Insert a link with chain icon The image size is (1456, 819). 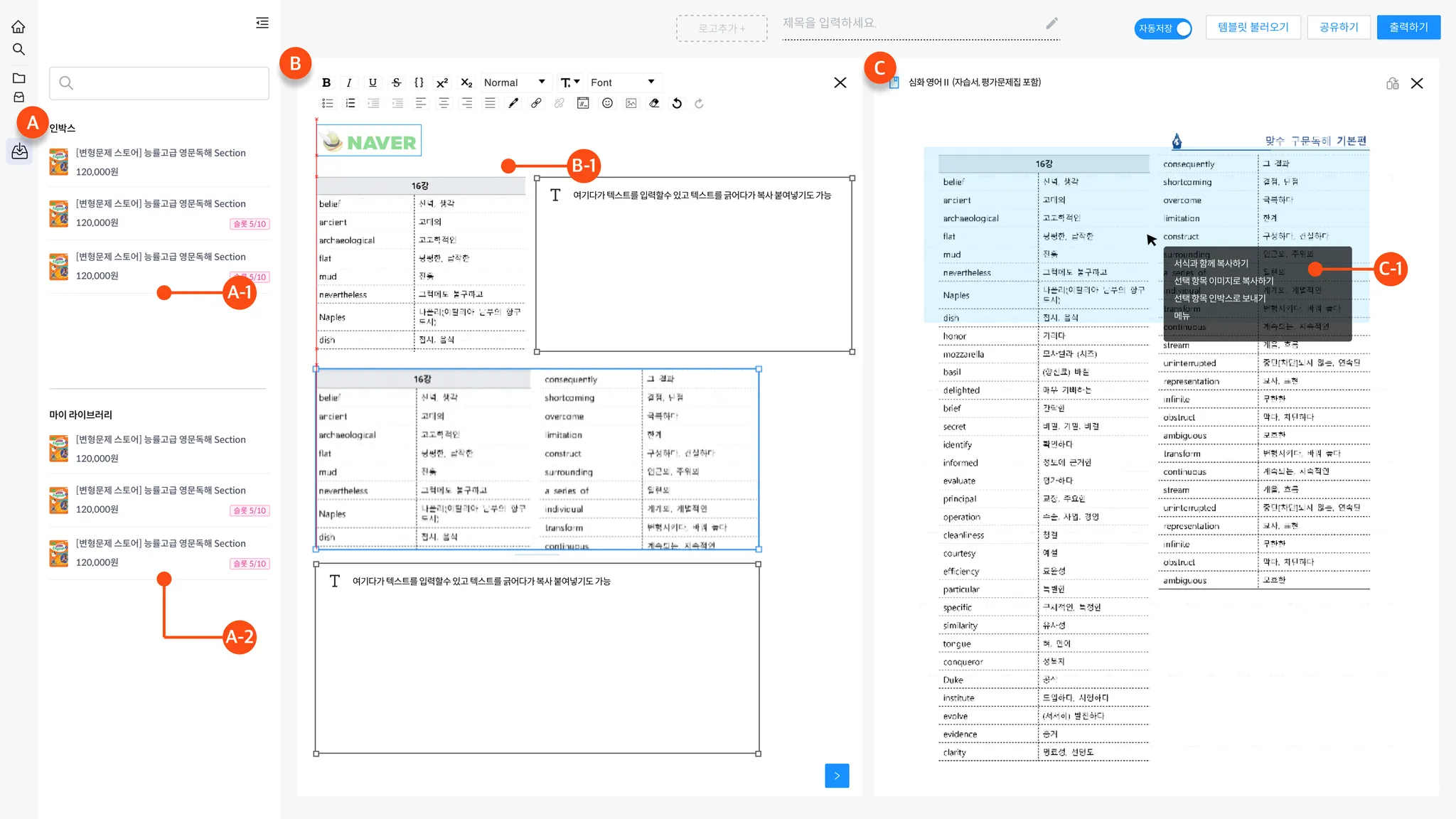[x=536, y=103]
